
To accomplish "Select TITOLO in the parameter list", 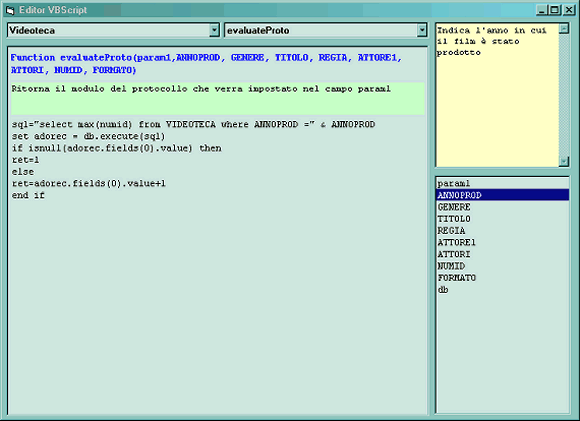I will point(502,219).
